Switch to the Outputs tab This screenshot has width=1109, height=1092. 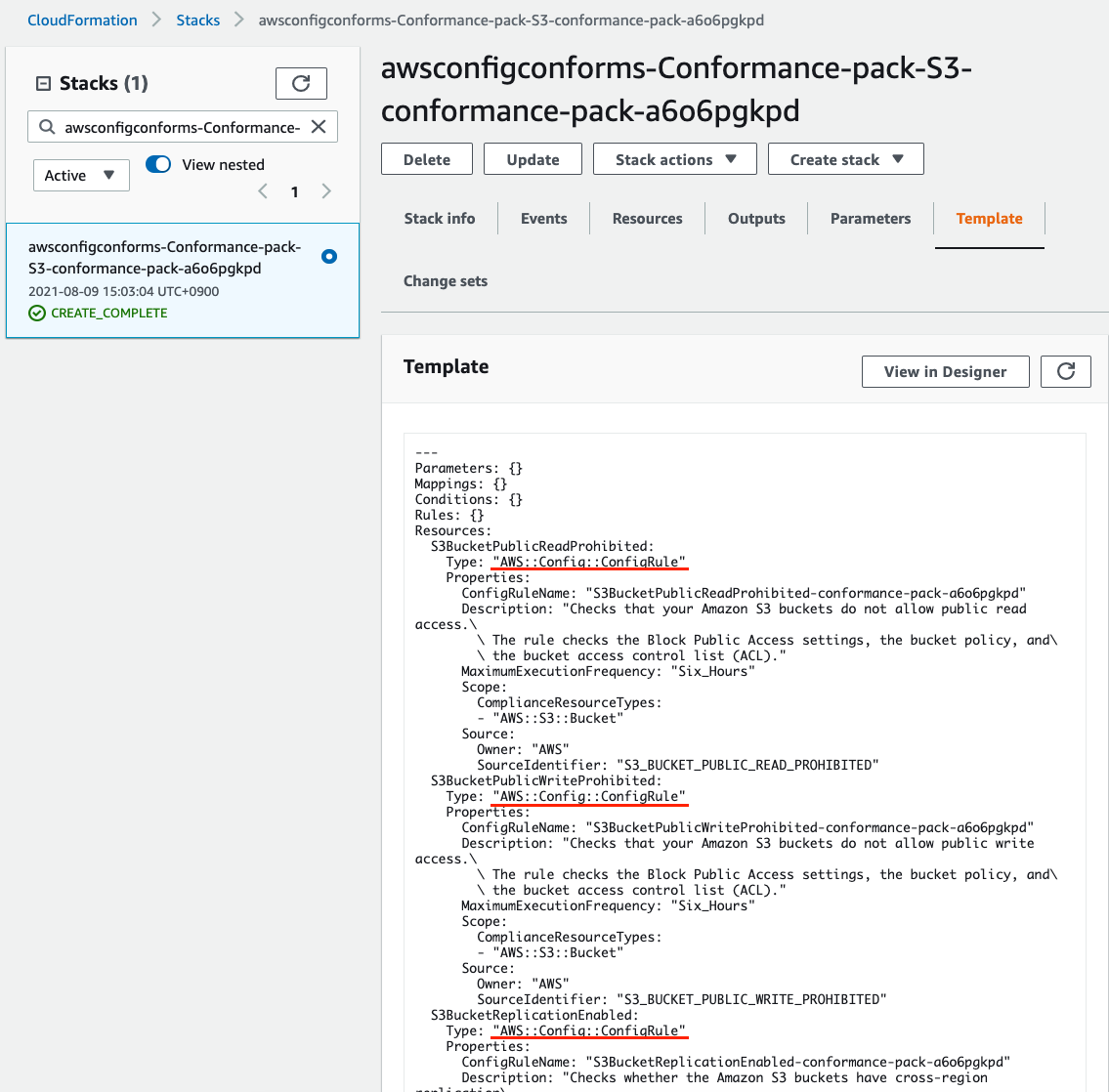756,219
